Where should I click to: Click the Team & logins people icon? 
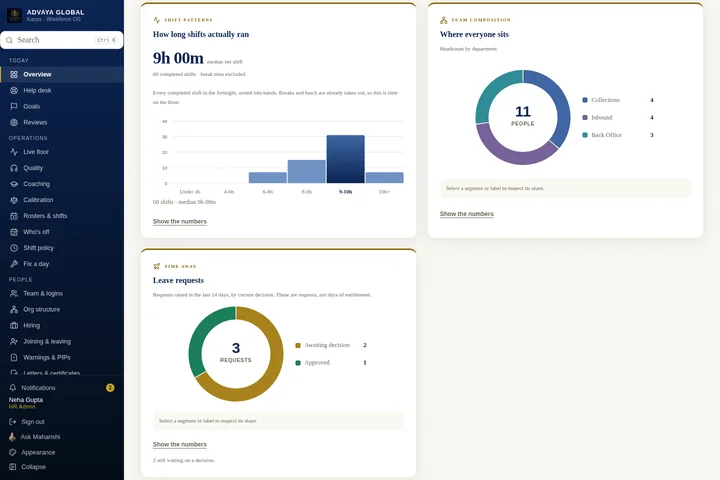[14, 294]
